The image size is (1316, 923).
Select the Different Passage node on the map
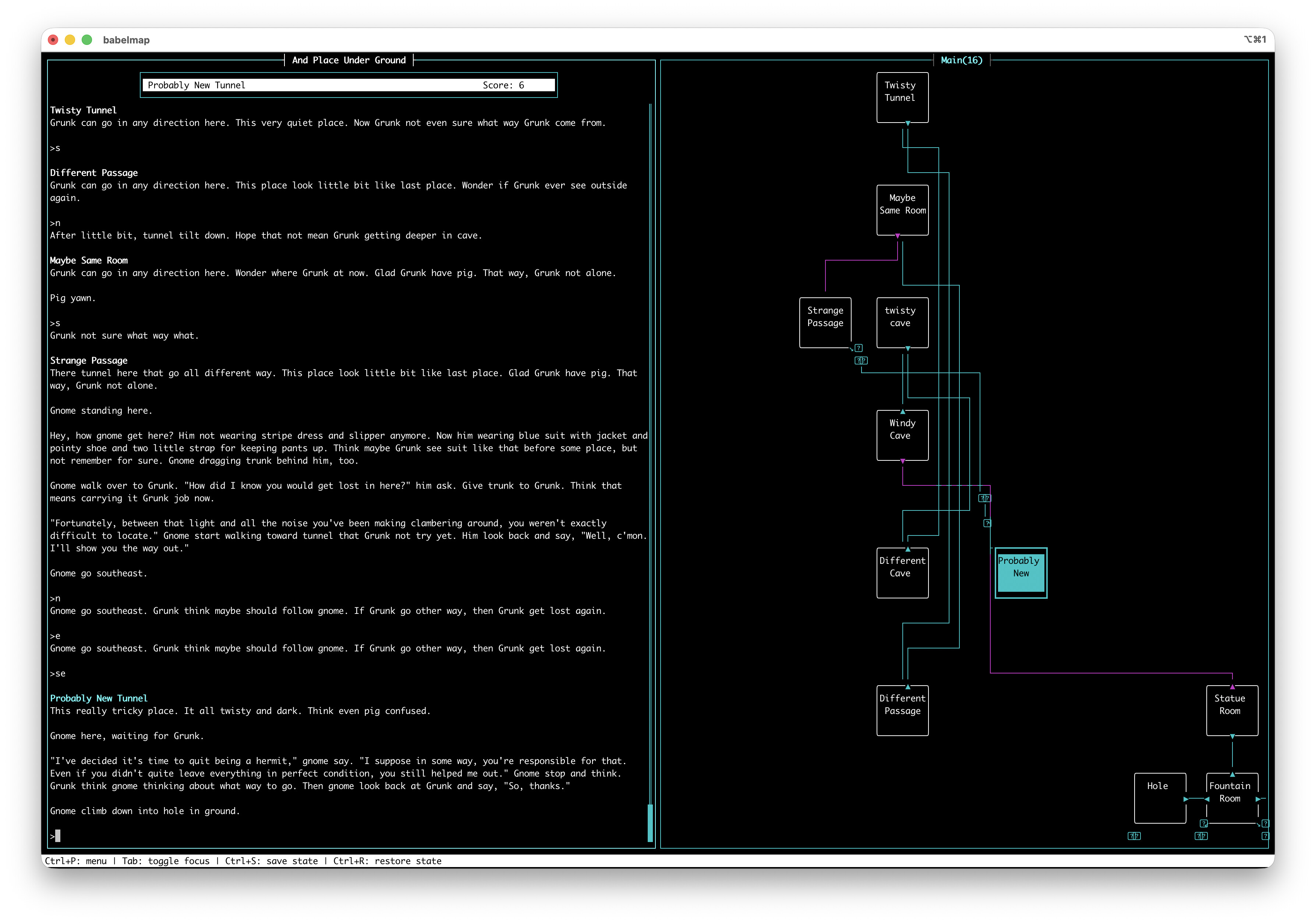point(902,710)
